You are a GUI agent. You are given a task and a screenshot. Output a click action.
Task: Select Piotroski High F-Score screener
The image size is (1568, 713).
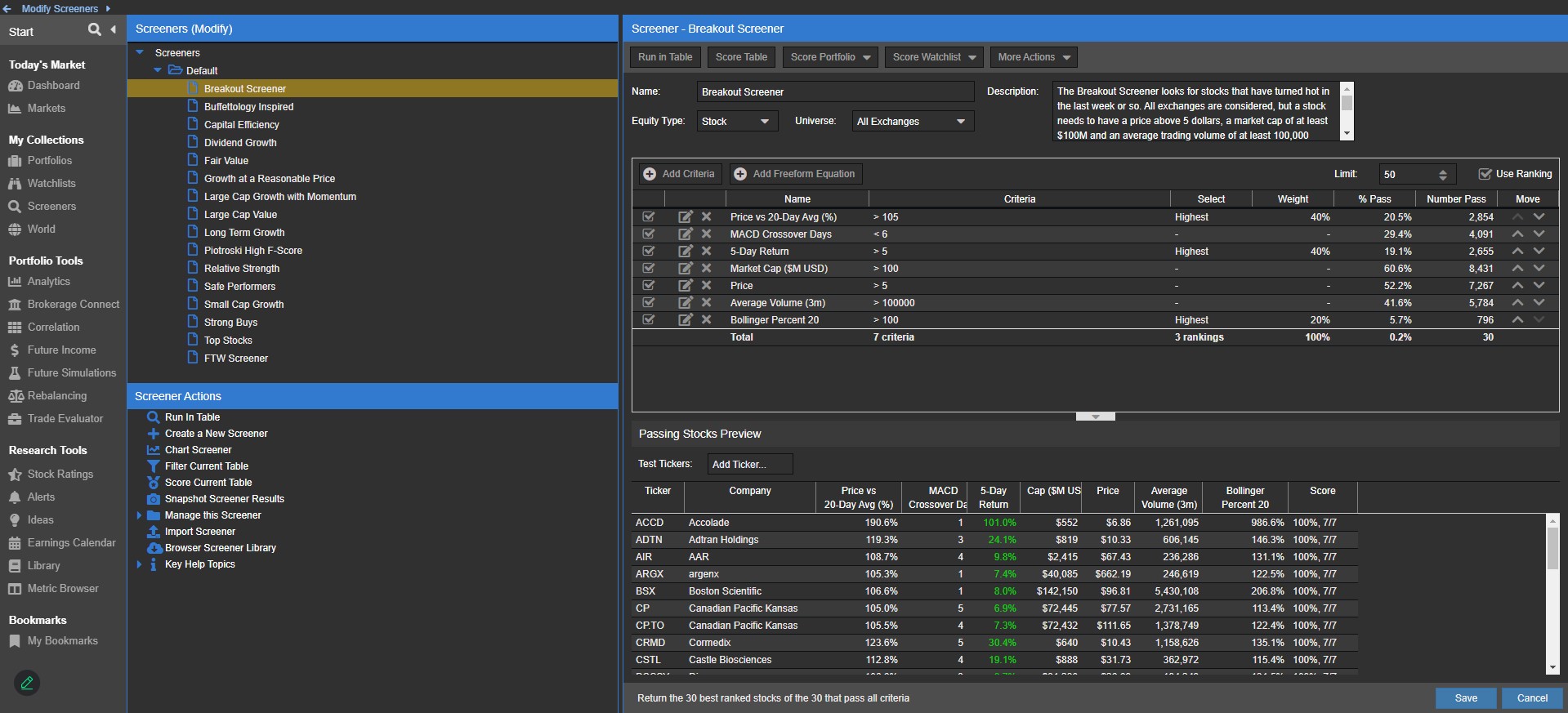pos(252,251)
